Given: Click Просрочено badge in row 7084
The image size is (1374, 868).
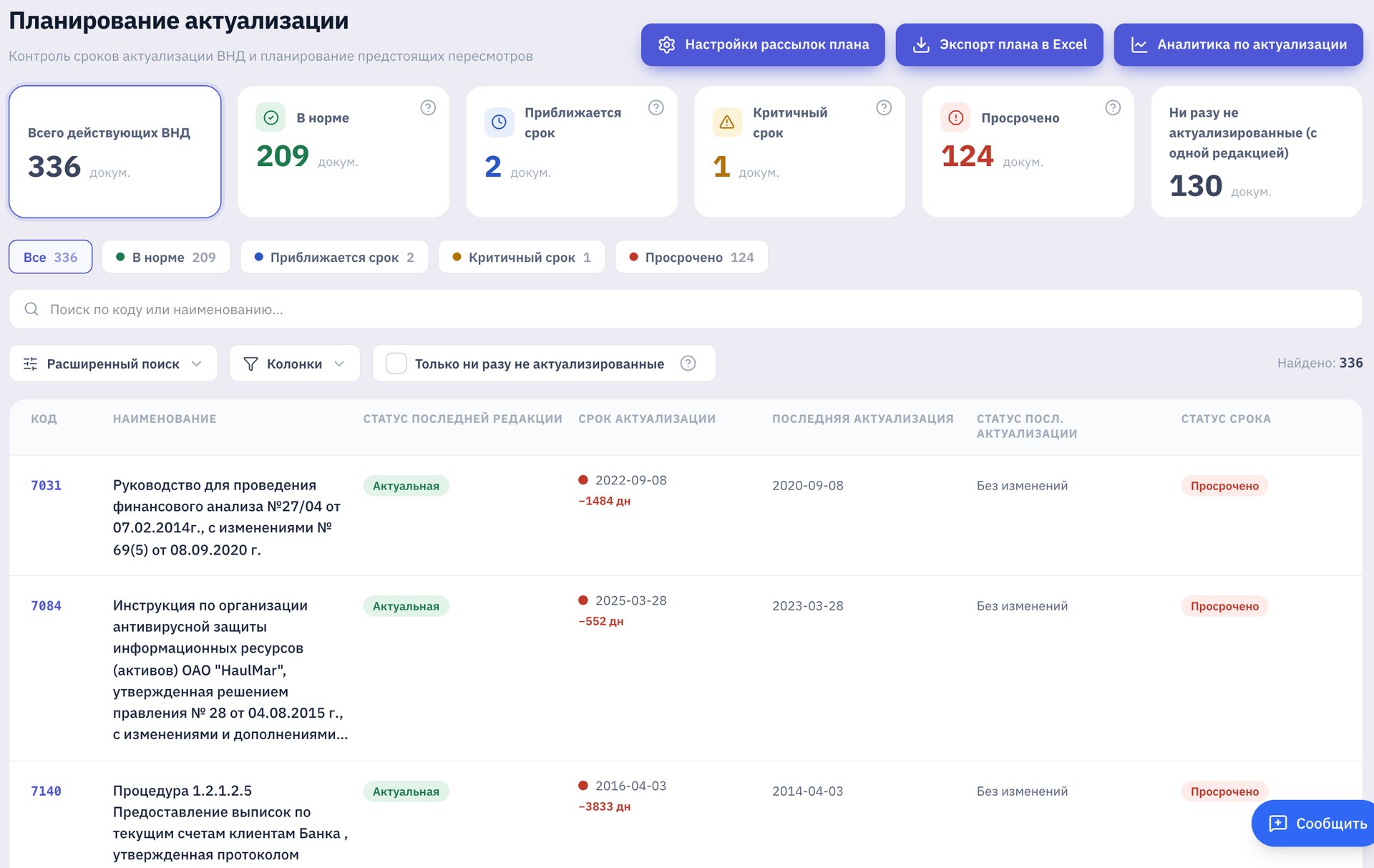Looking at the screenshot, I should [1224, 606].
